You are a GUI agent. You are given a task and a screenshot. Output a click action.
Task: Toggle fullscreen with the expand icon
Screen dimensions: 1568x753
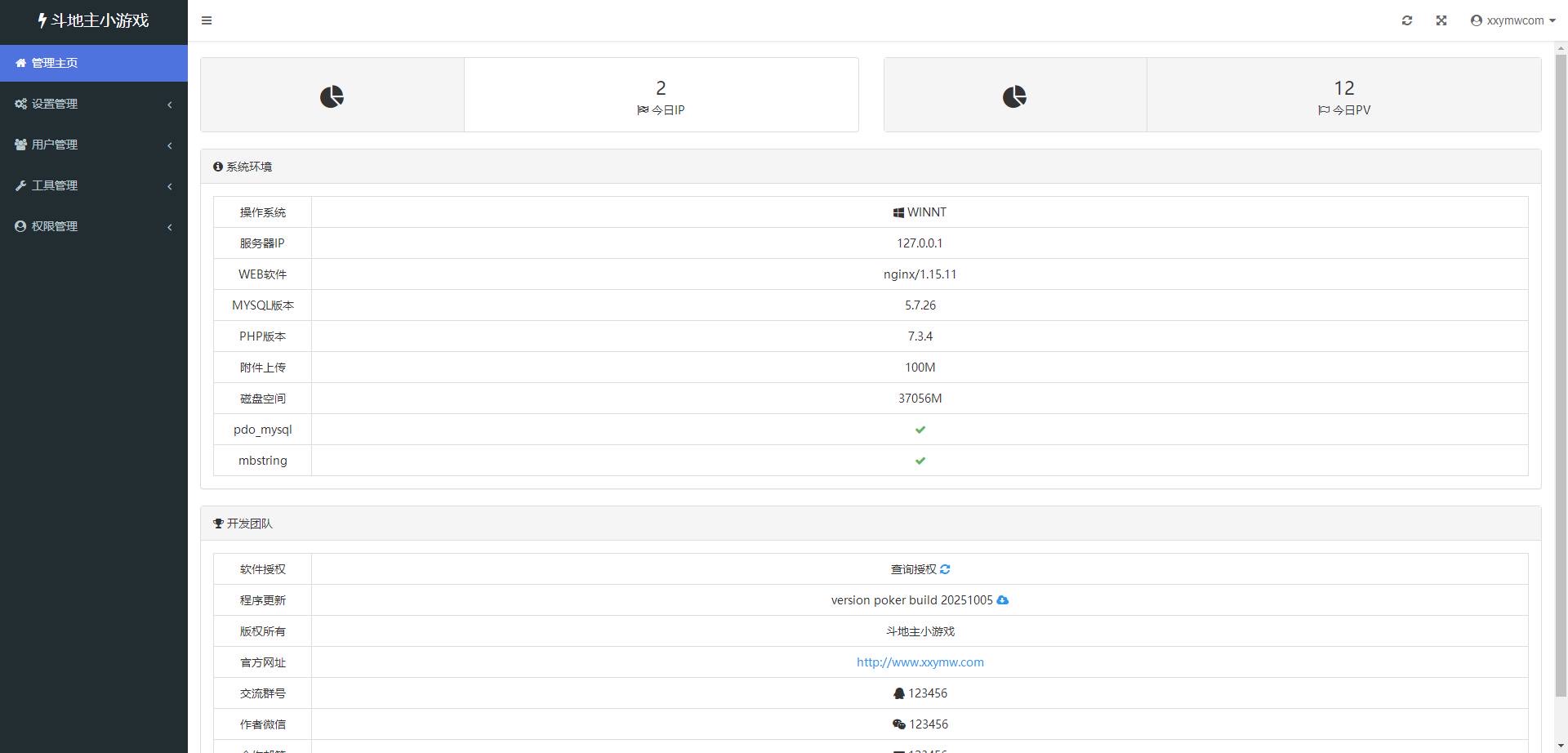1441,20
